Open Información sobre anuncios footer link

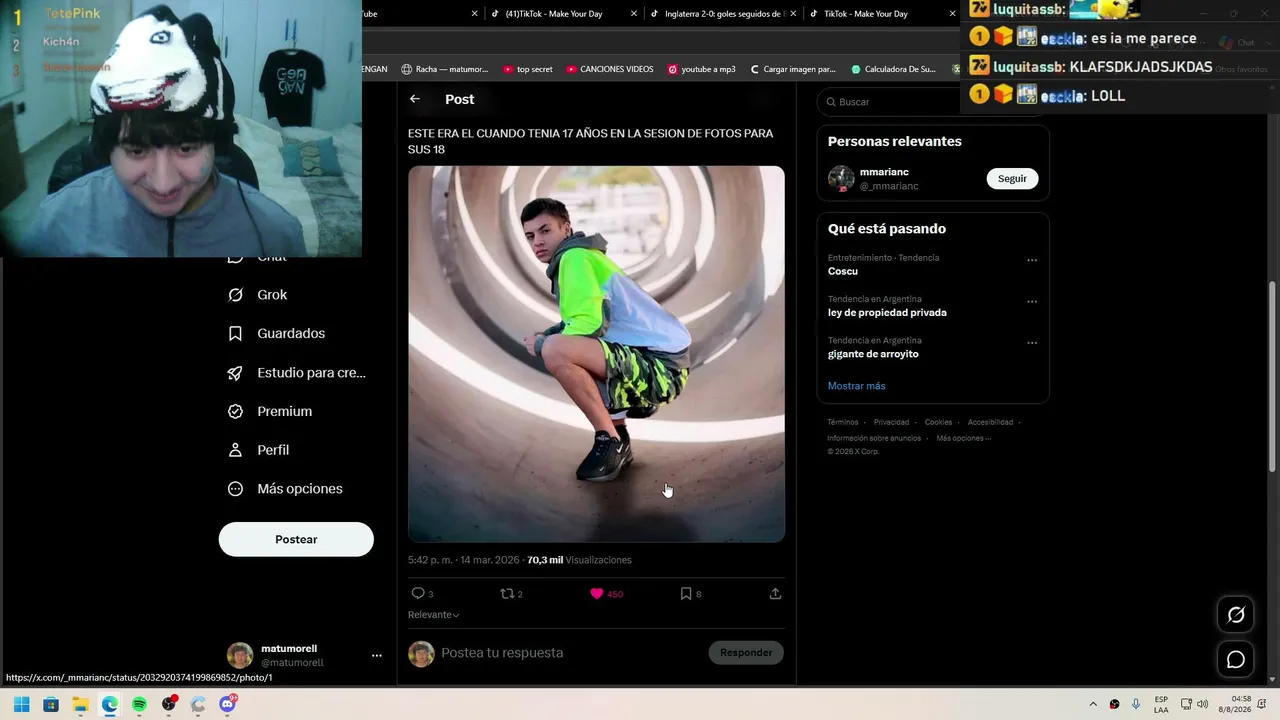874,438
